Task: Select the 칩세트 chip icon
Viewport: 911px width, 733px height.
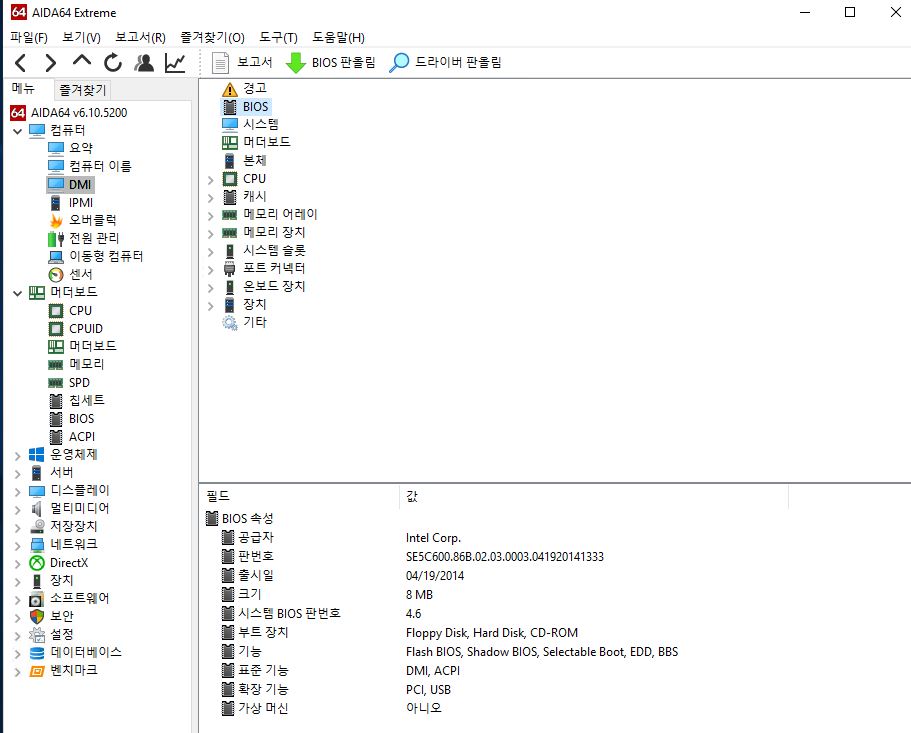Action: click(56, 401)
